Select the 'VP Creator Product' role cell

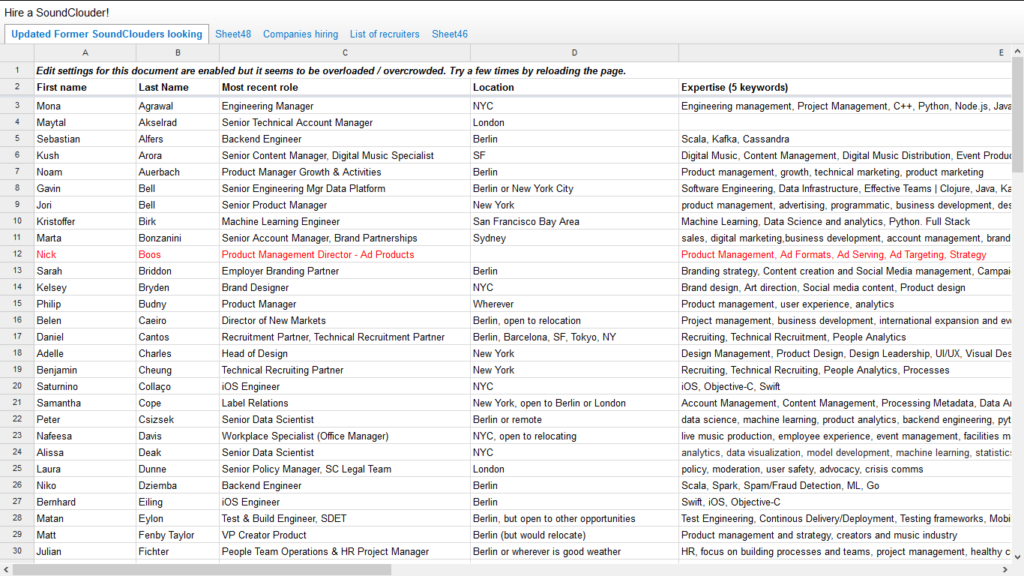(x=345, y=535)
